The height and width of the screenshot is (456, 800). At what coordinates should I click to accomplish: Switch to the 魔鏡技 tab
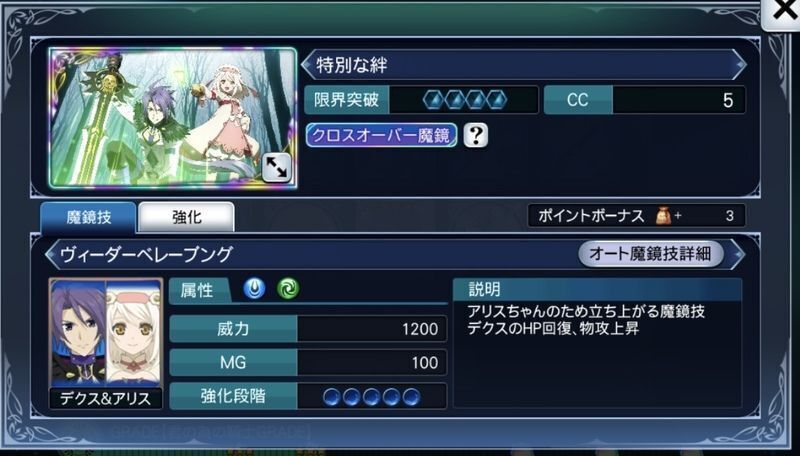[88, 217]
